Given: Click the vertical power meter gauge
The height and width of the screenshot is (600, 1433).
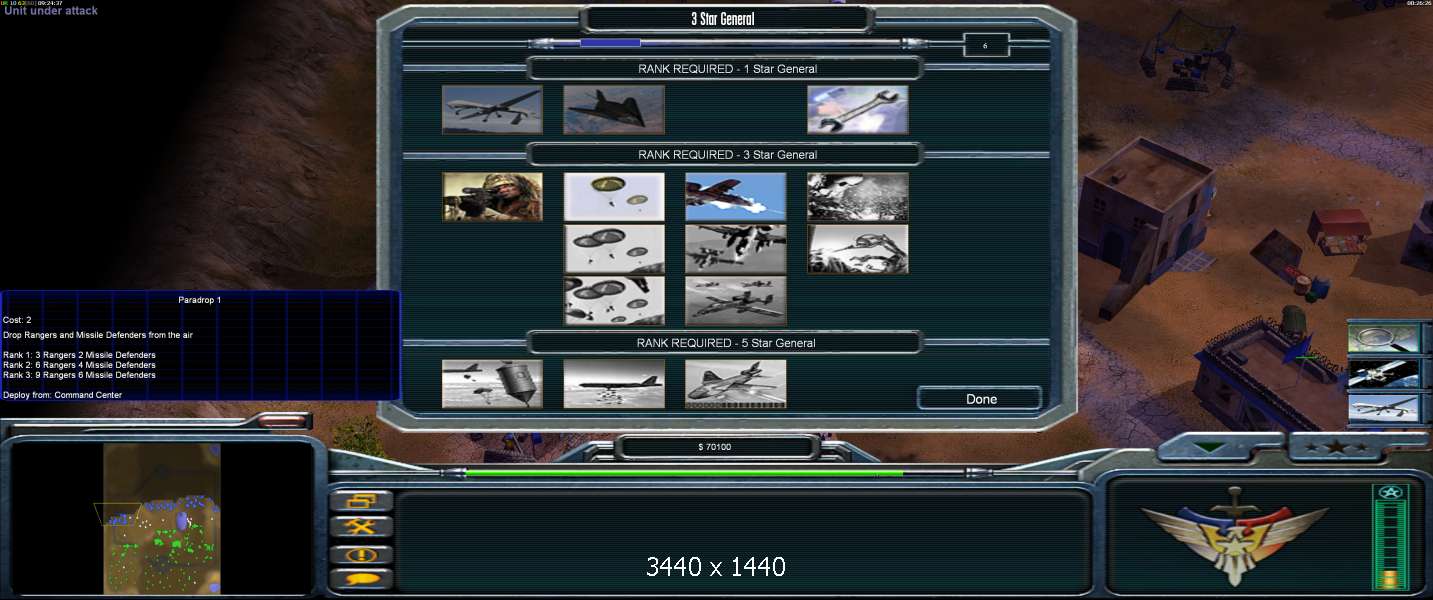Looking at the screenshot, I should (x=1391, y=537).
